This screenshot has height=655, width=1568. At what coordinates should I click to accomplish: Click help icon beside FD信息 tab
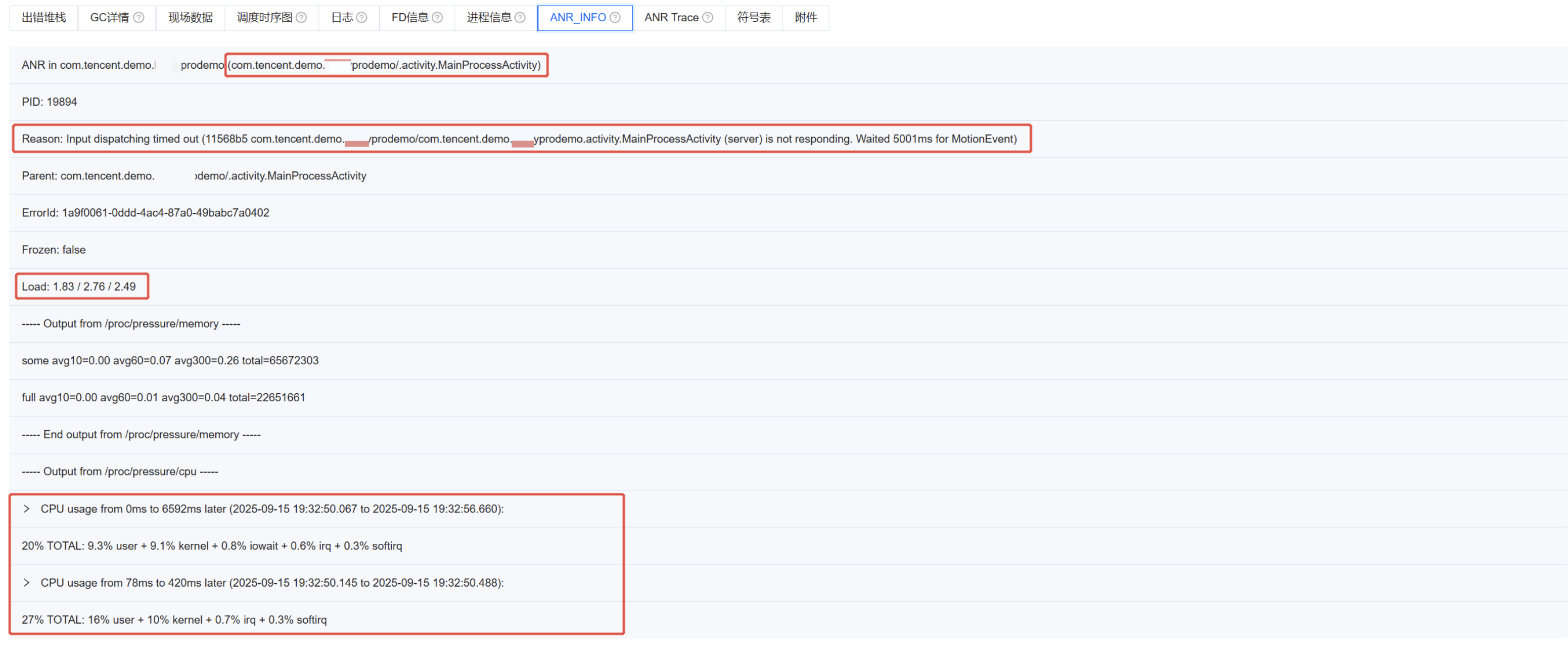point(437,18)
